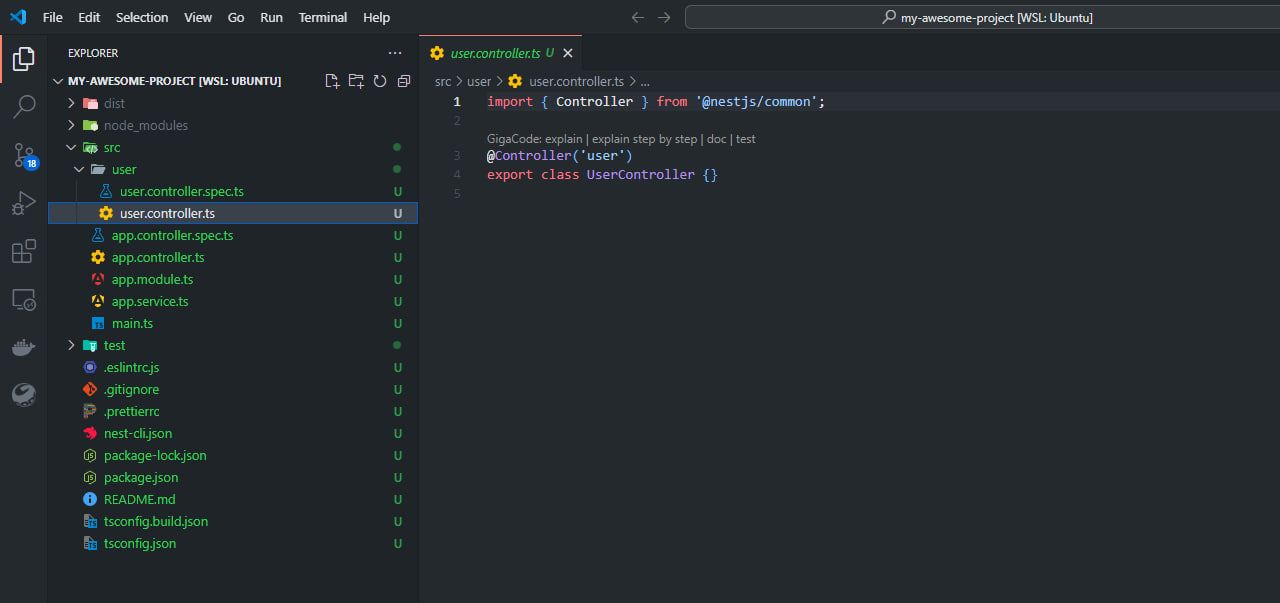Image resolution: width=1280 pixels, height=603 pixels.
Task: Open the Run menu
Action: pyautogui.click(x=271, y=17)
